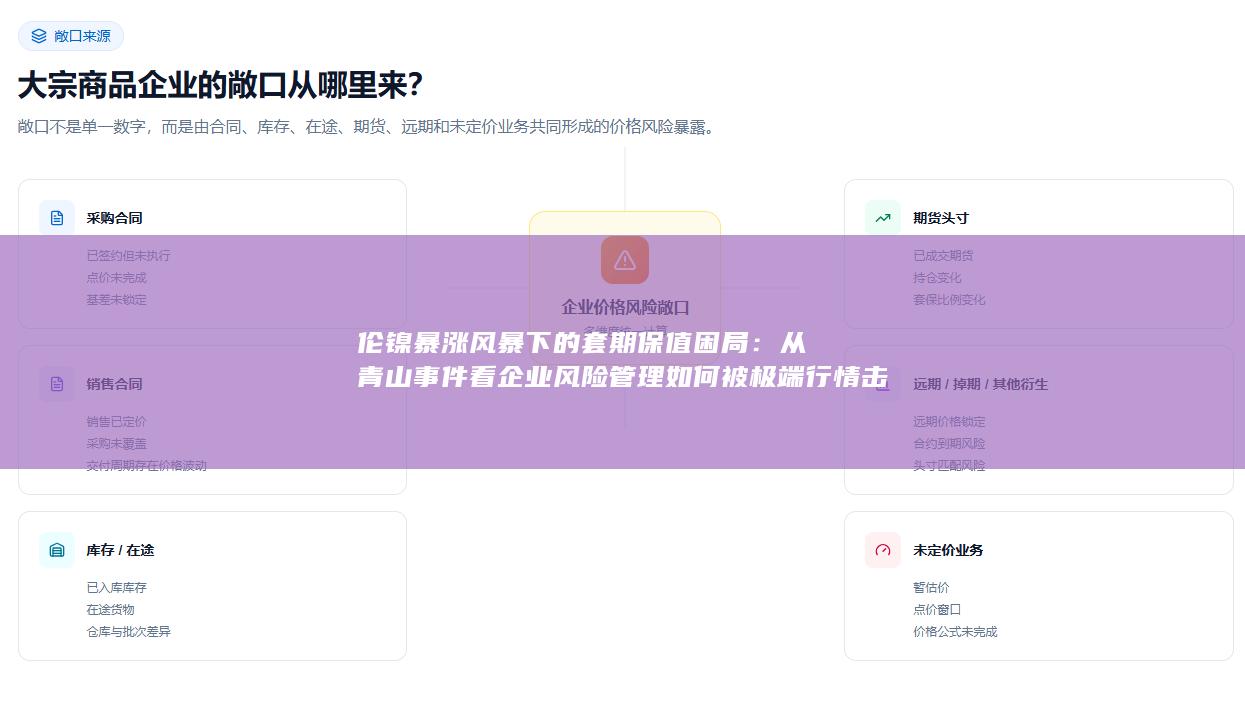
Task: Select 销售已定价 line
Action: (x=117, y=421)
